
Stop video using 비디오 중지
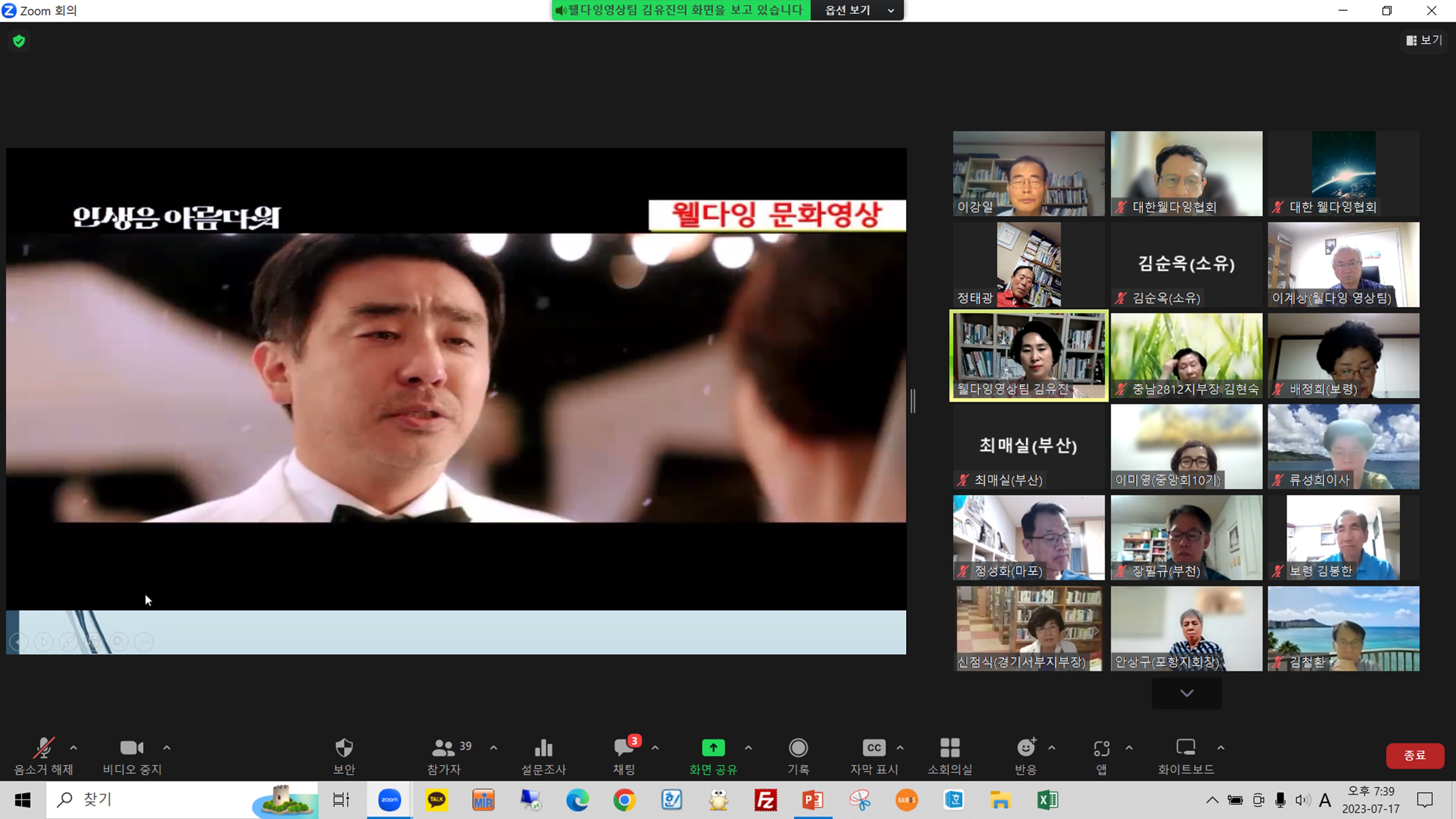pyautogui.click(x=132, y=748)
